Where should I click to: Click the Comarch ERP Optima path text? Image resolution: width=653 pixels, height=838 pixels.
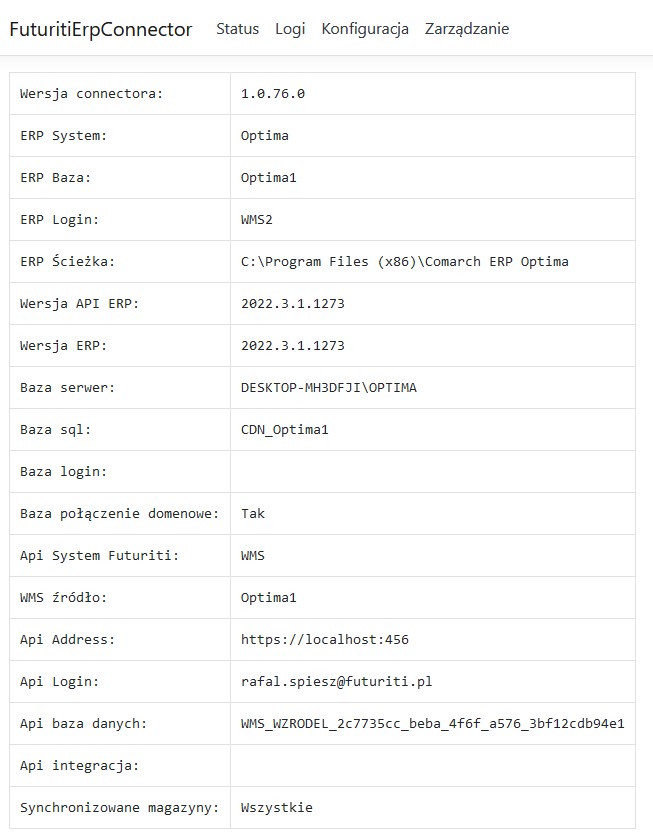pos(404,262)
